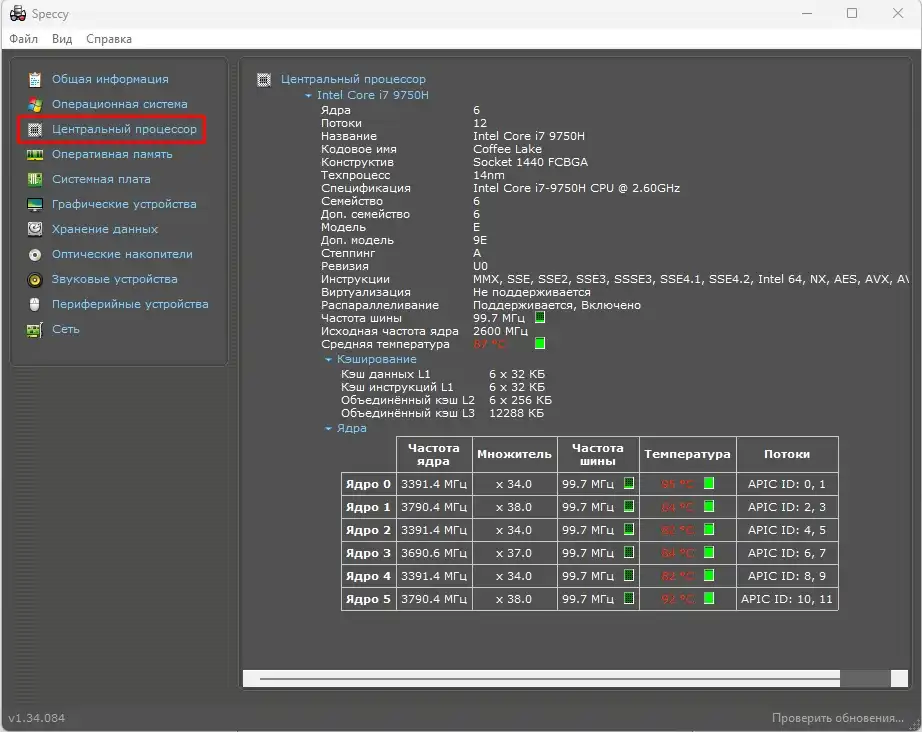
Task: Click the green temperature indicator beside Средняя температура
Action: [540, 343]
